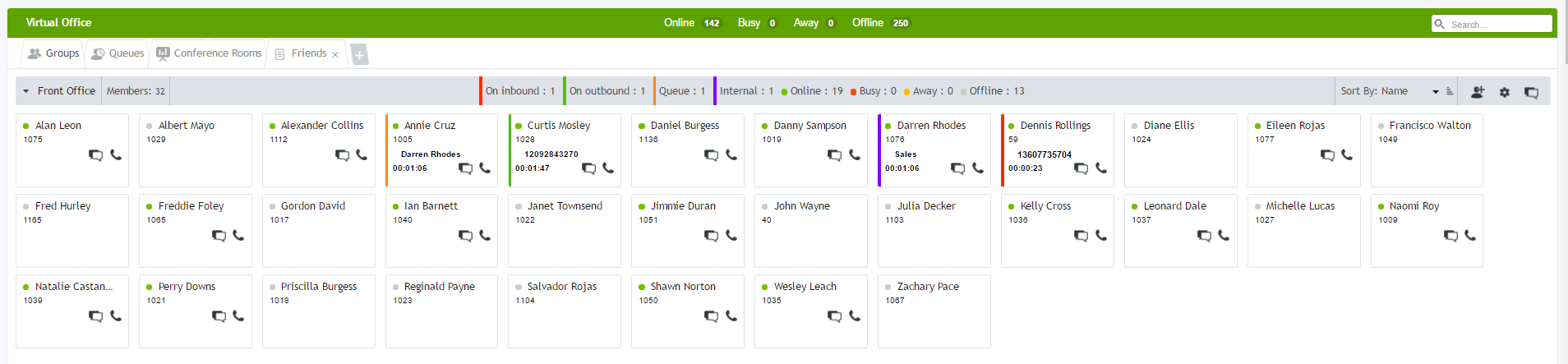Viewport: 1568px width, 364px height.
Task: Click phone icon on Danny Sampson's card
Action: (x=855, y=154)
